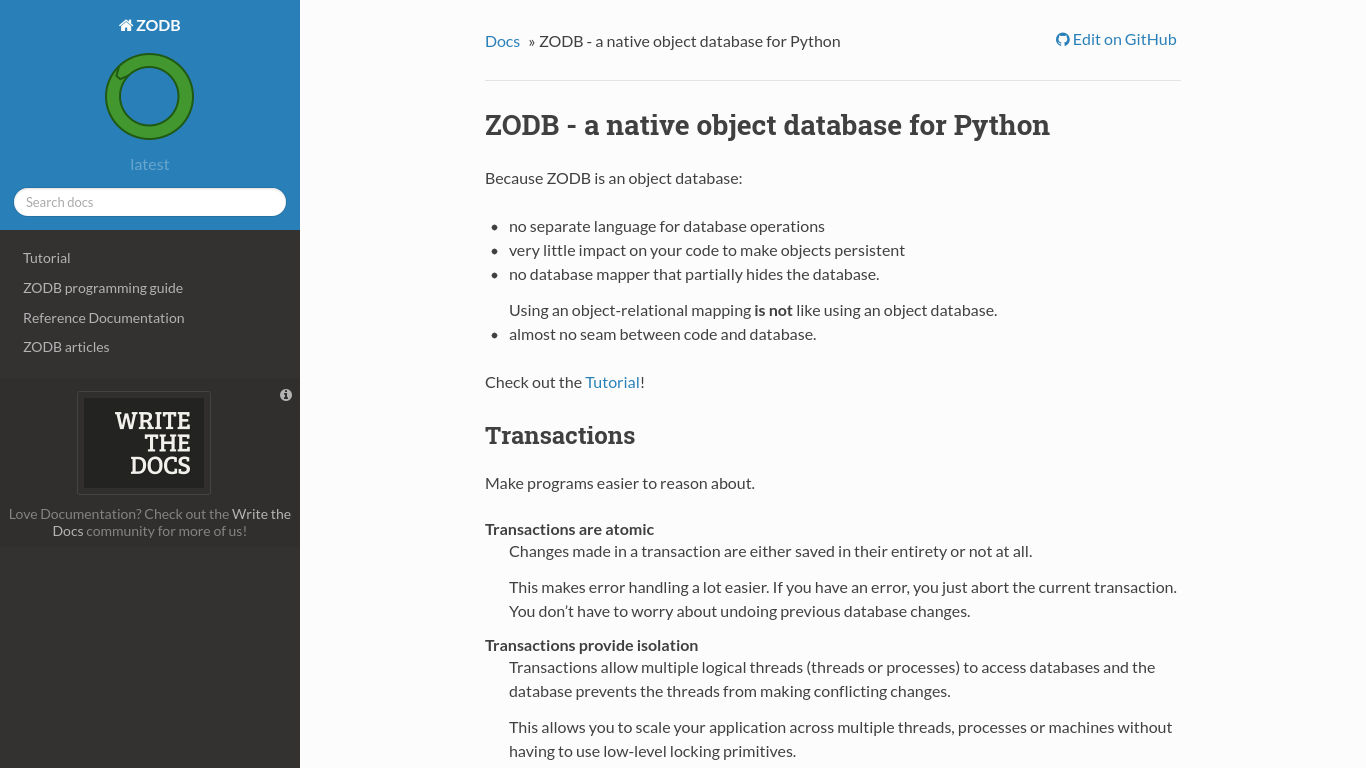Go to ZODB articles sidebar item
Screen dimensions: 1366x768
click(x=66, y=347)
